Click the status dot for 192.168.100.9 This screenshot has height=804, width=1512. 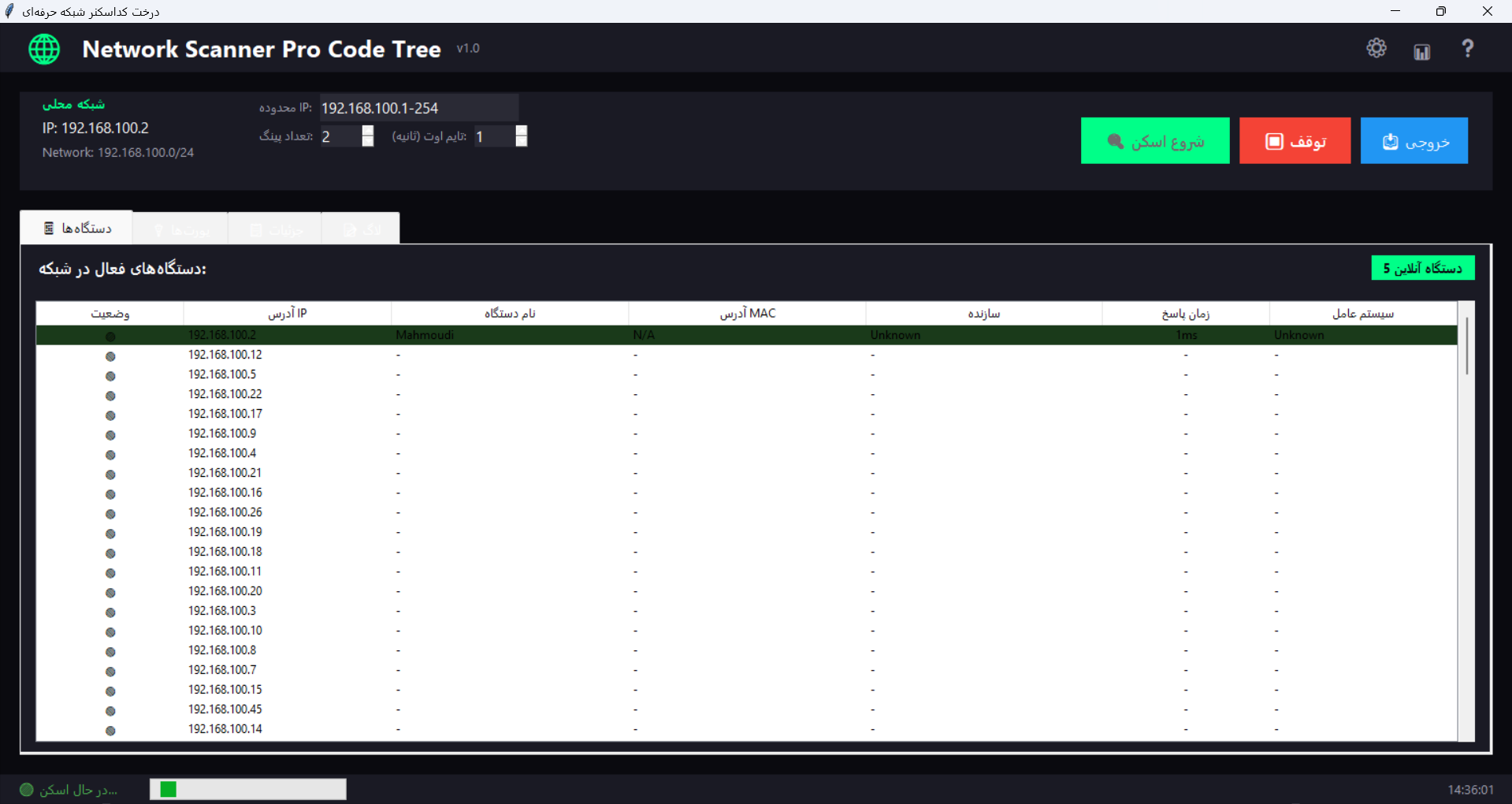(110, 435)
